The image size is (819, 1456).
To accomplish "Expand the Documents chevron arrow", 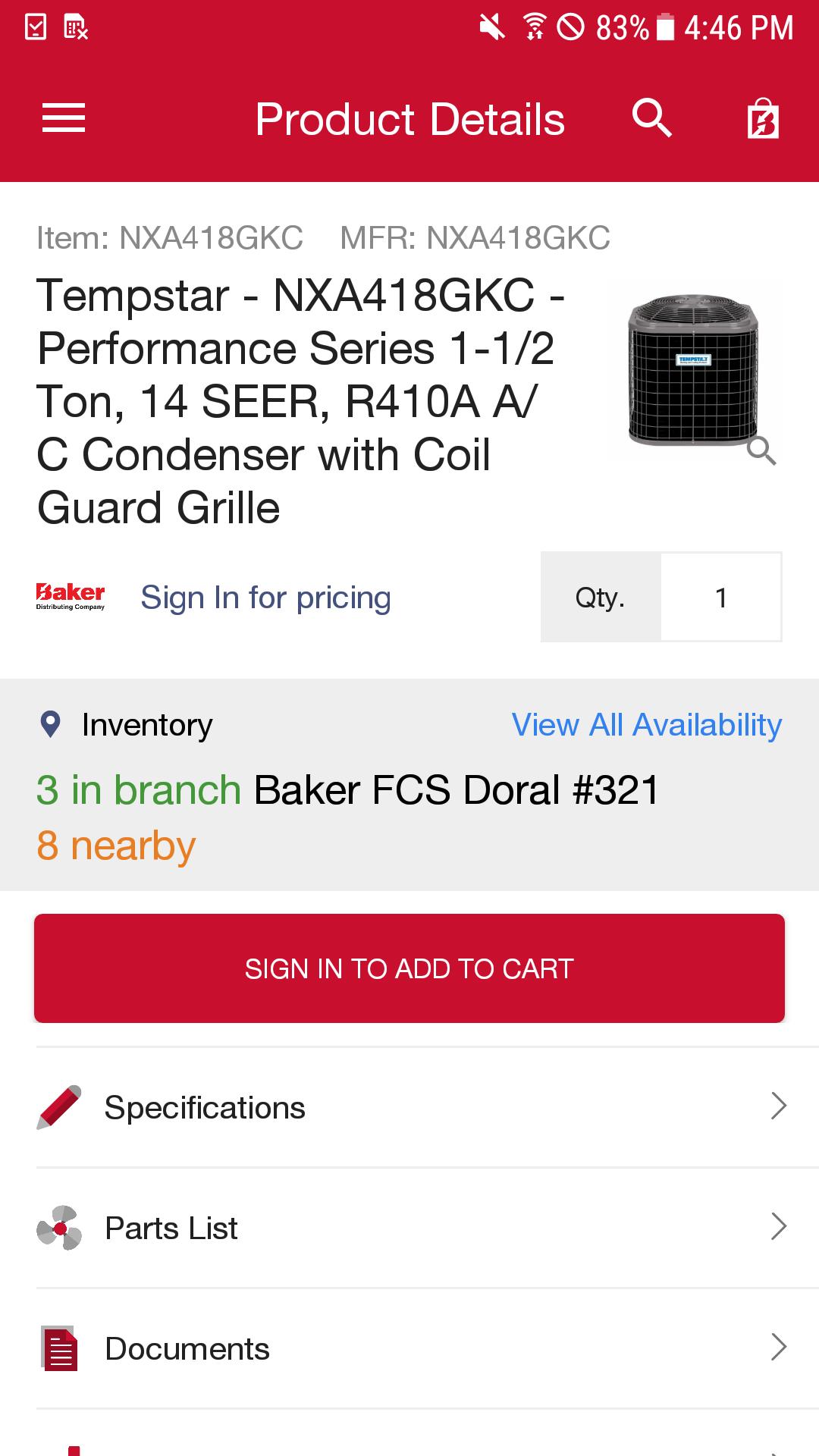I will [778, 1348].
